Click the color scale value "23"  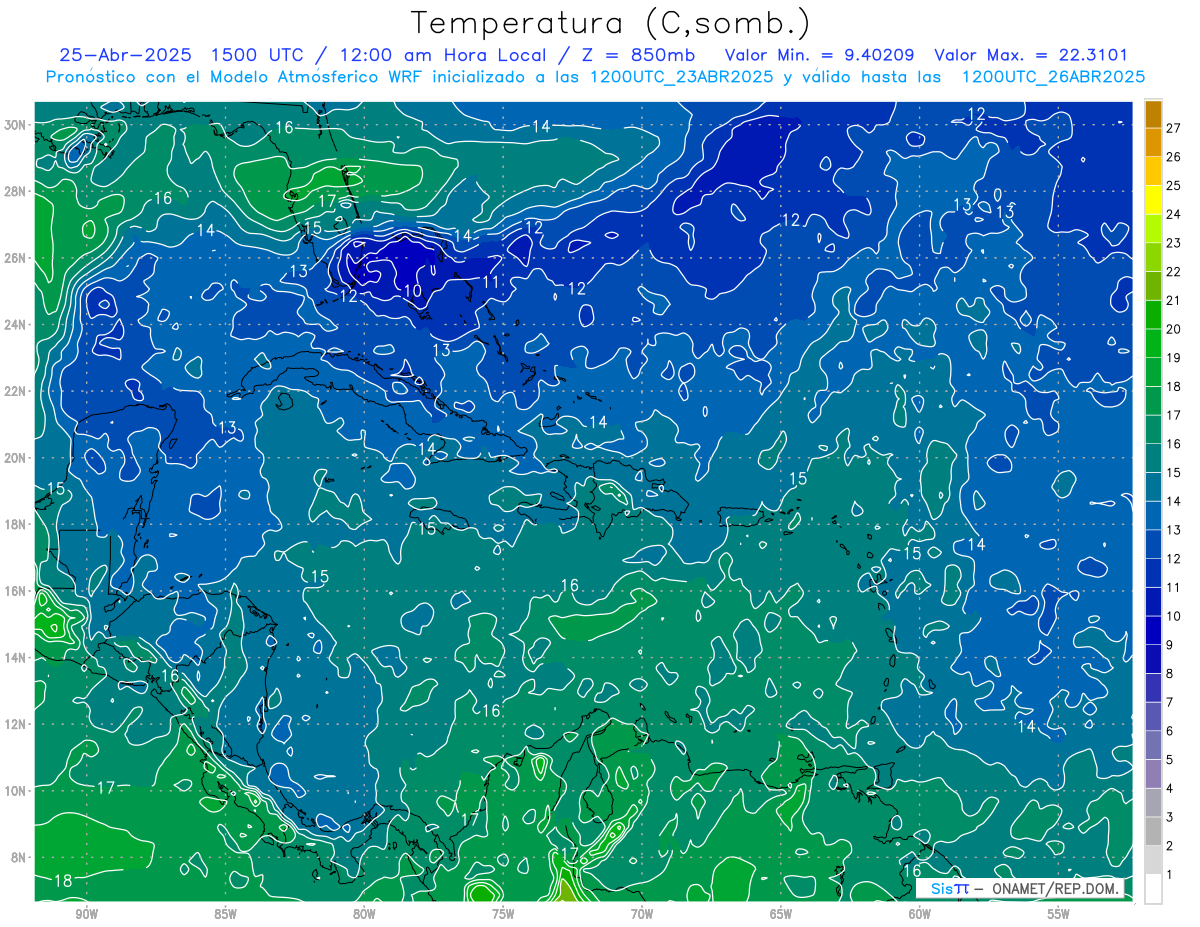(x=1173, y=243)
